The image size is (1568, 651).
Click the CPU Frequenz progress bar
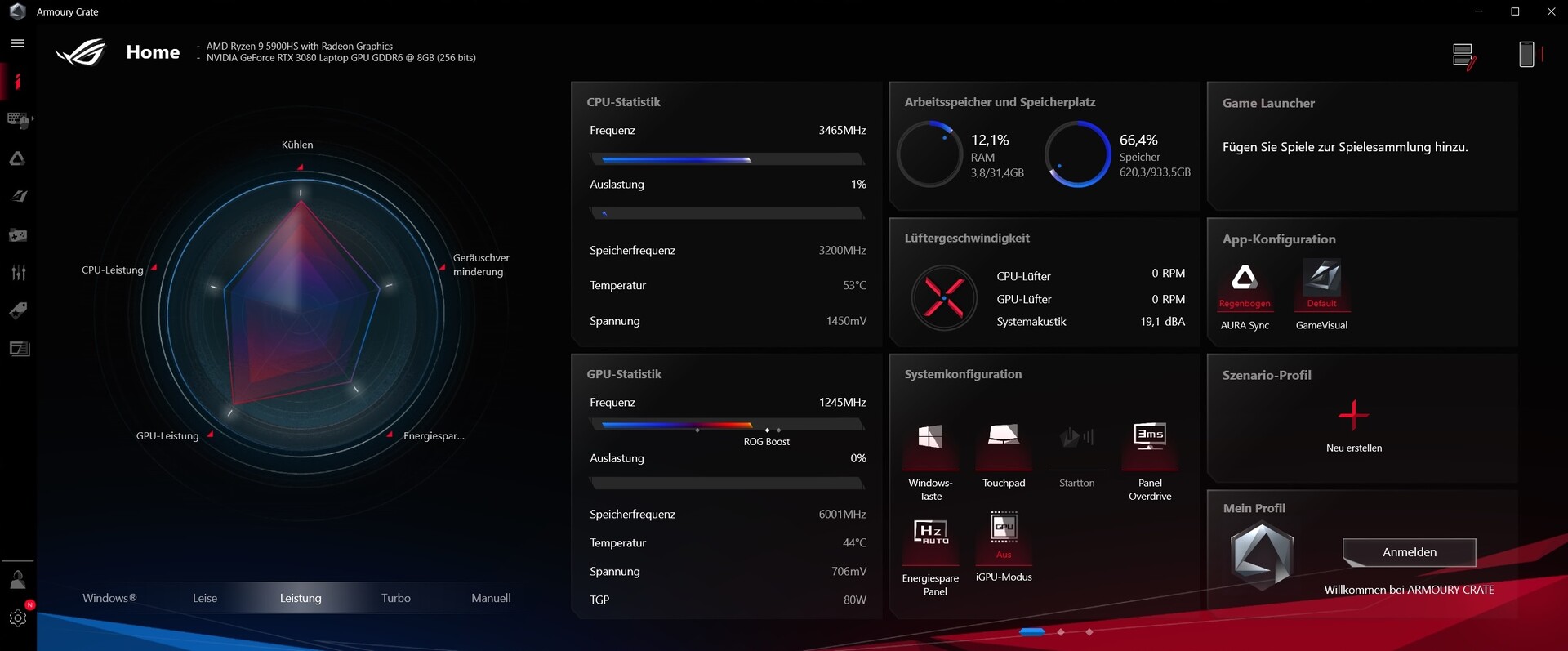point(726,159)
